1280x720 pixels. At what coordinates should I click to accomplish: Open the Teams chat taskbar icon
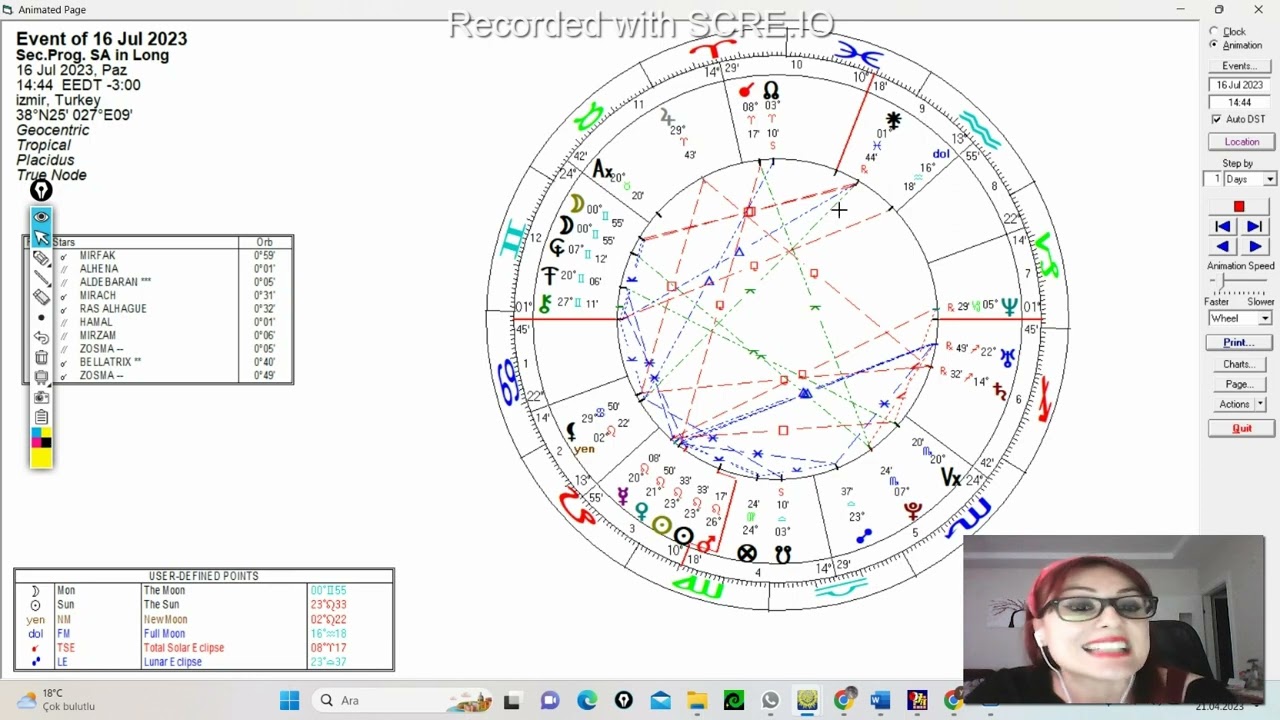[550, 700]
